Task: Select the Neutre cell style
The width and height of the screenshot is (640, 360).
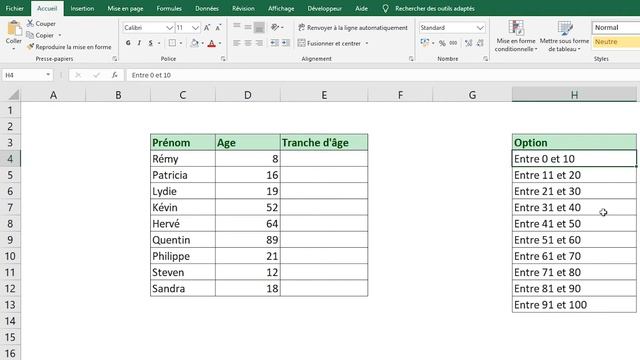Action: [x=616, y=42]
